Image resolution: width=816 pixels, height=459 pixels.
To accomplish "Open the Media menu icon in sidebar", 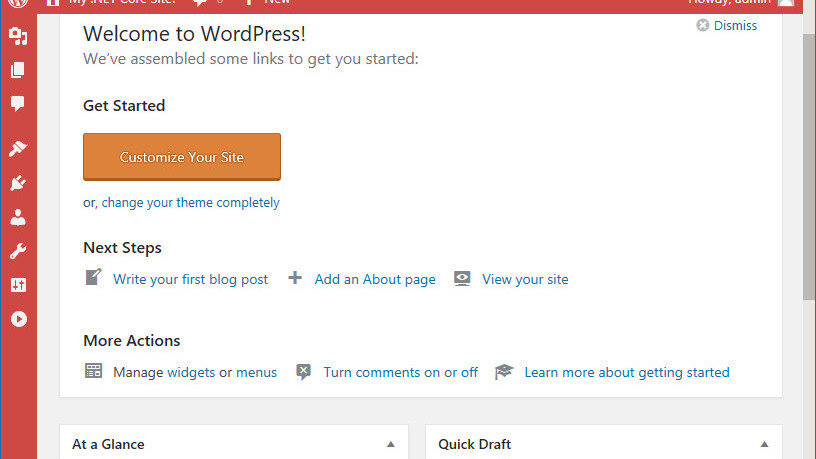I will pos(18,37).
